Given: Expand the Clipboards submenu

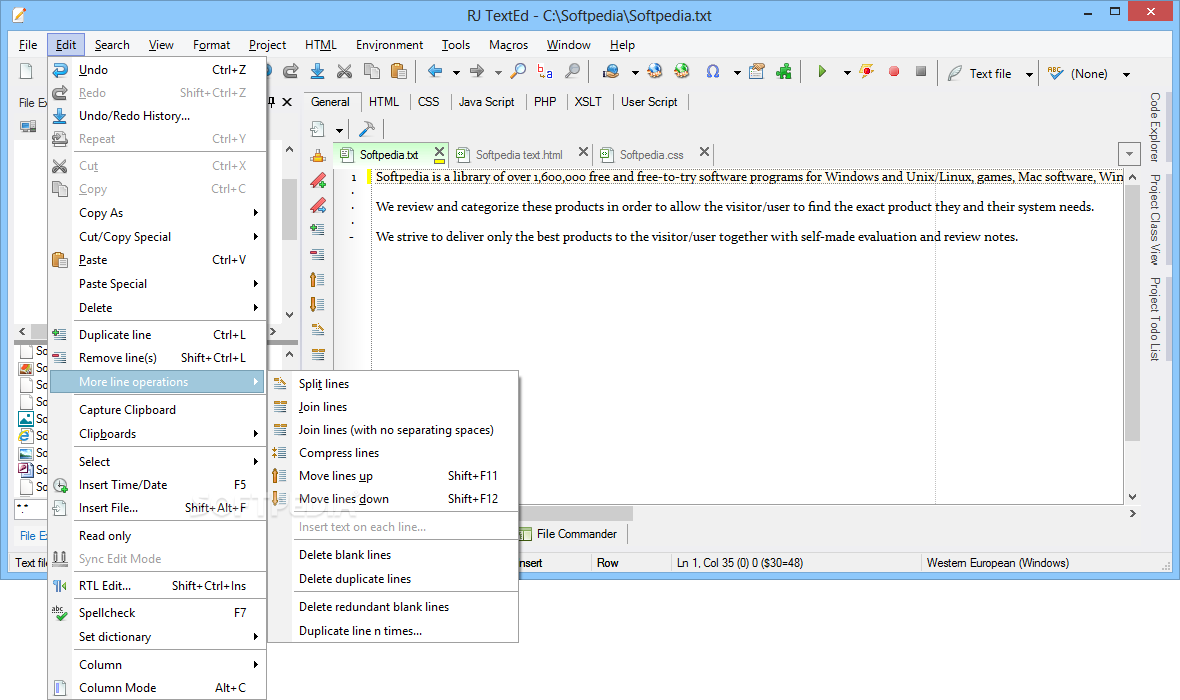Looking at the screenshot, I should (x=158, y=434).
